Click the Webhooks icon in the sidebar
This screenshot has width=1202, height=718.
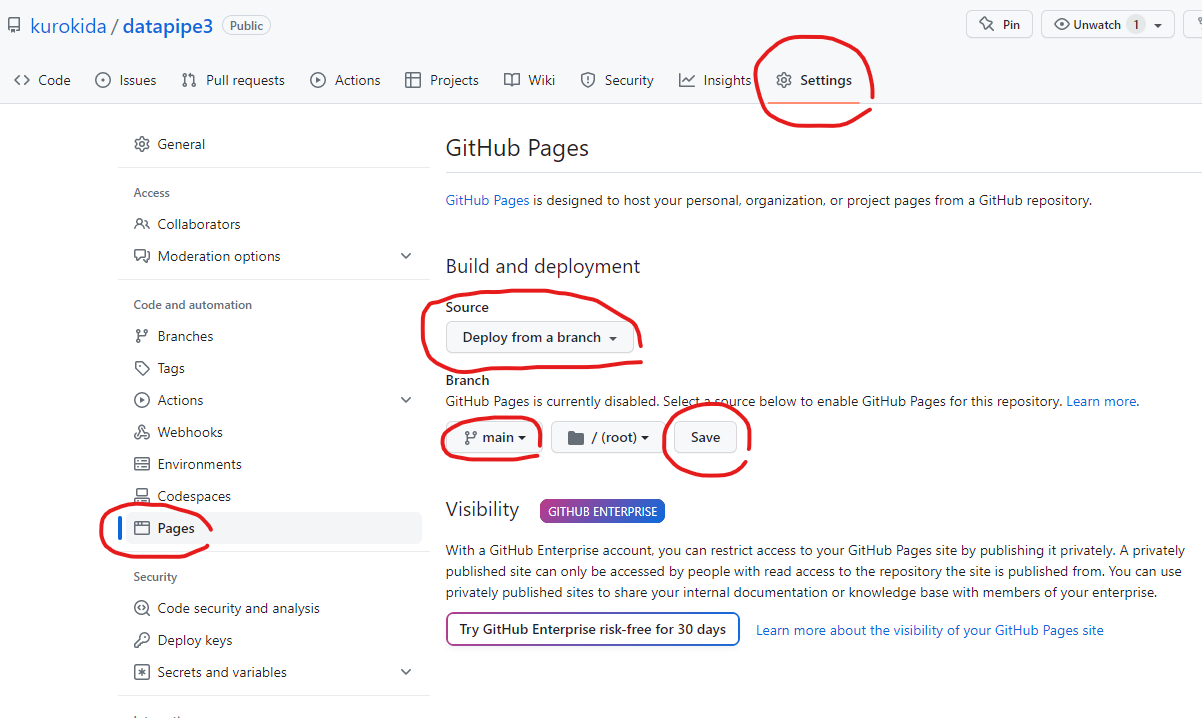tap(142, 432)
